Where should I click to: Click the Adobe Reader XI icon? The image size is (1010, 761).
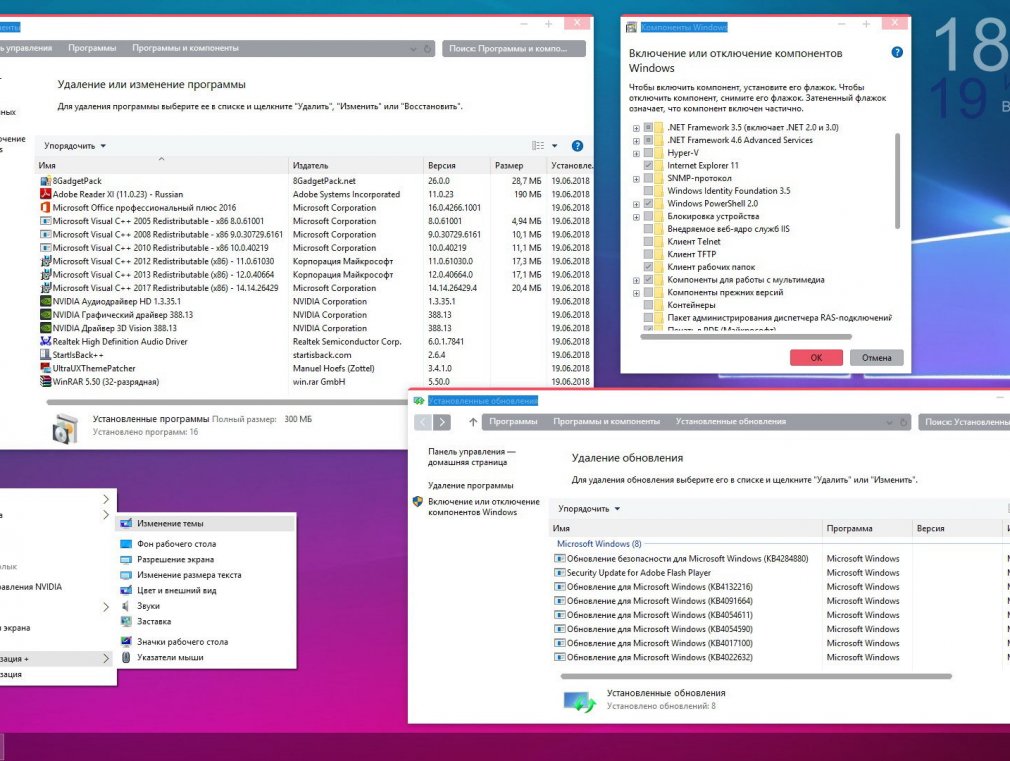pyautogui.click(x=45, y=194)
